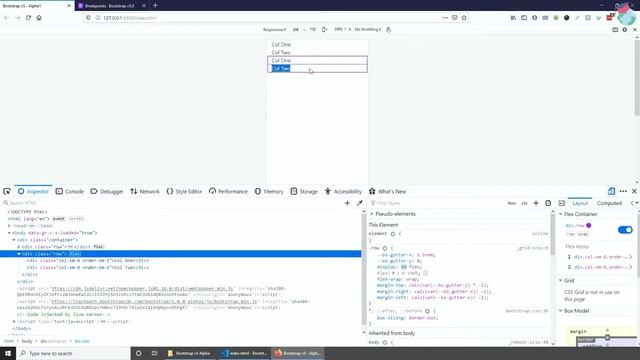This screenshot has height=360, width=640.
Task: Collapse the body element node
Action: click(x=9, y=233)
